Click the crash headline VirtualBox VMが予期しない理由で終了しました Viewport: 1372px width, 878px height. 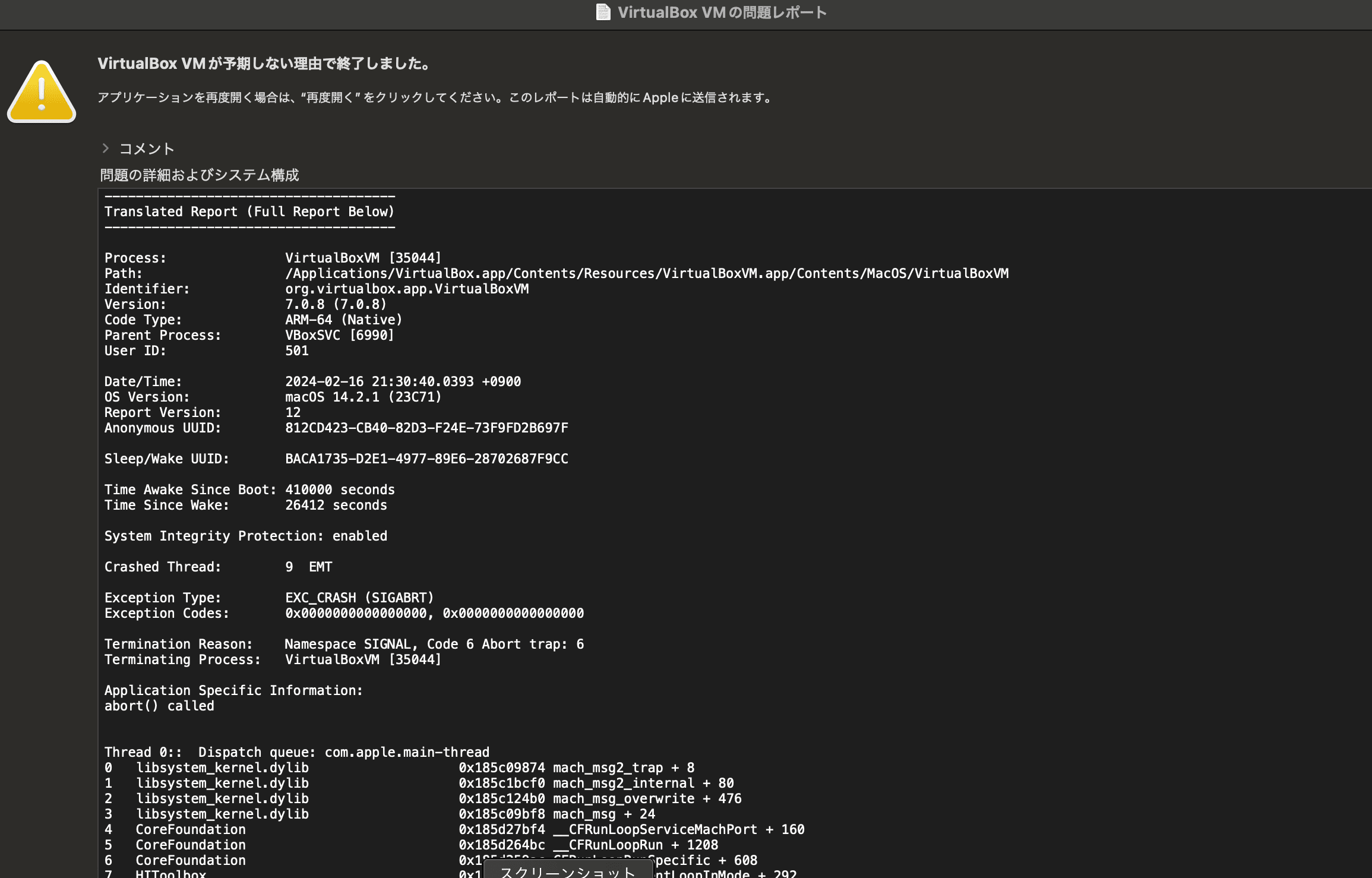(x=265, y=64)
